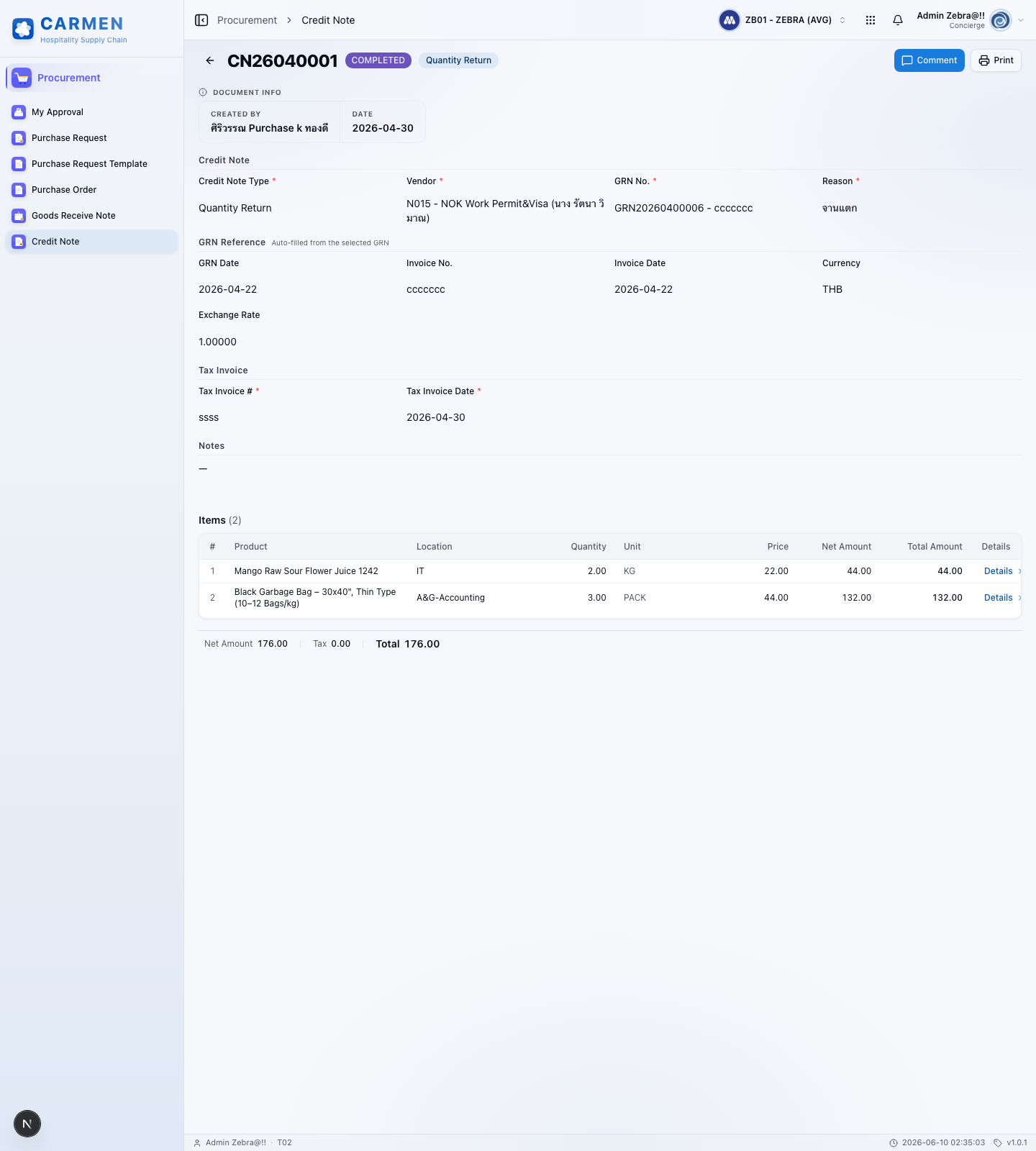
Task: Click GRN No. value GRN20260400006 - ccccccc
Action: tap(683, 208)
